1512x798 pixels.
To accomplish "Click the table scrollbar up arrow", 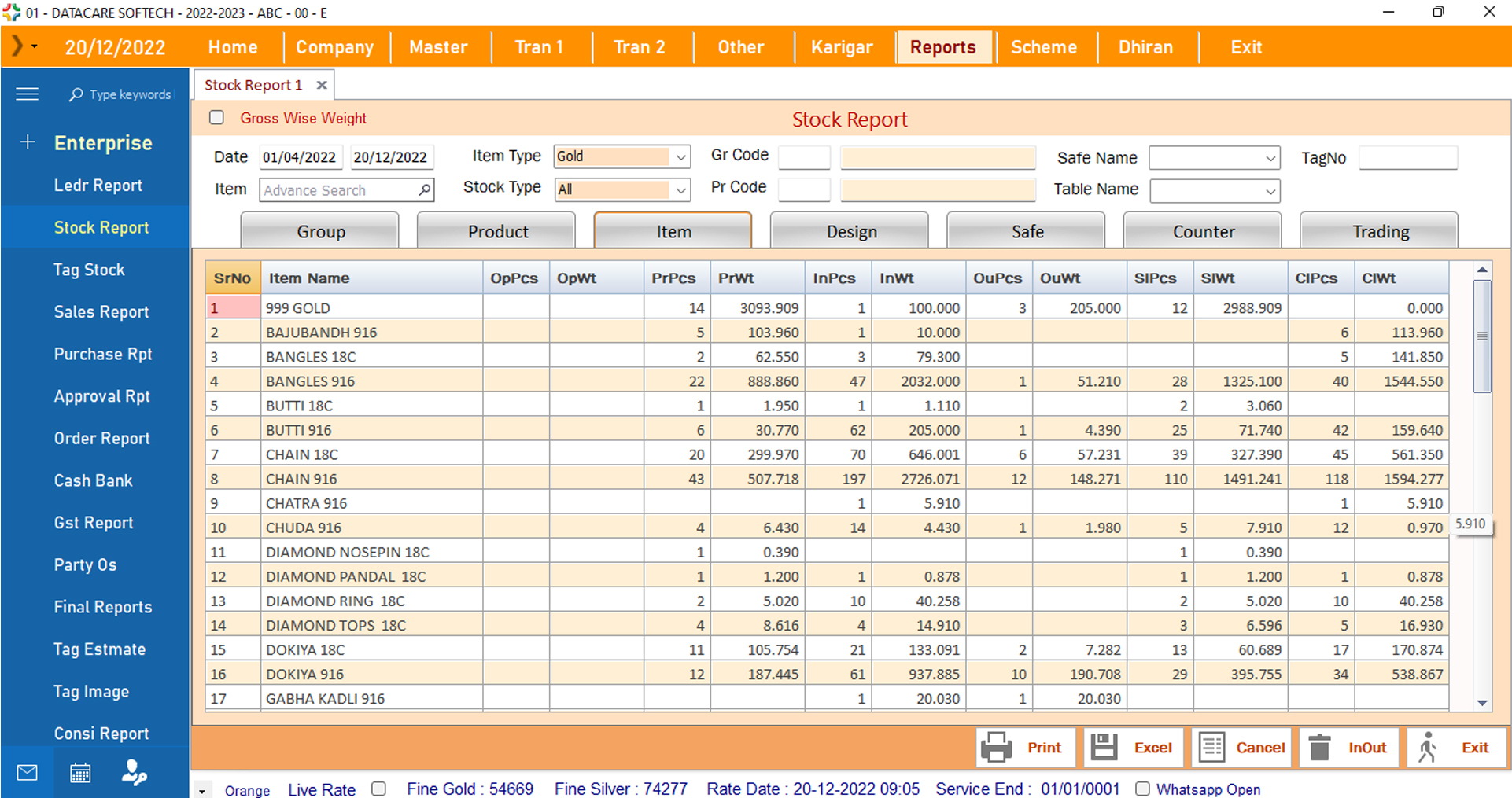I will pos(1482,270).
